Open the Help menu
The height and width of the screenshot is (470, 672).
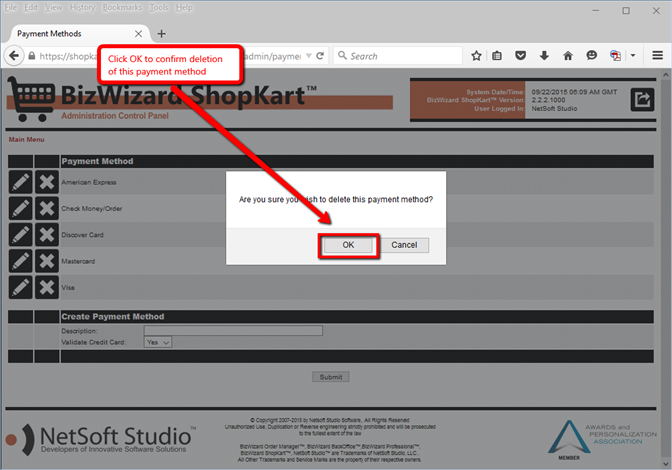click(184, 8)
